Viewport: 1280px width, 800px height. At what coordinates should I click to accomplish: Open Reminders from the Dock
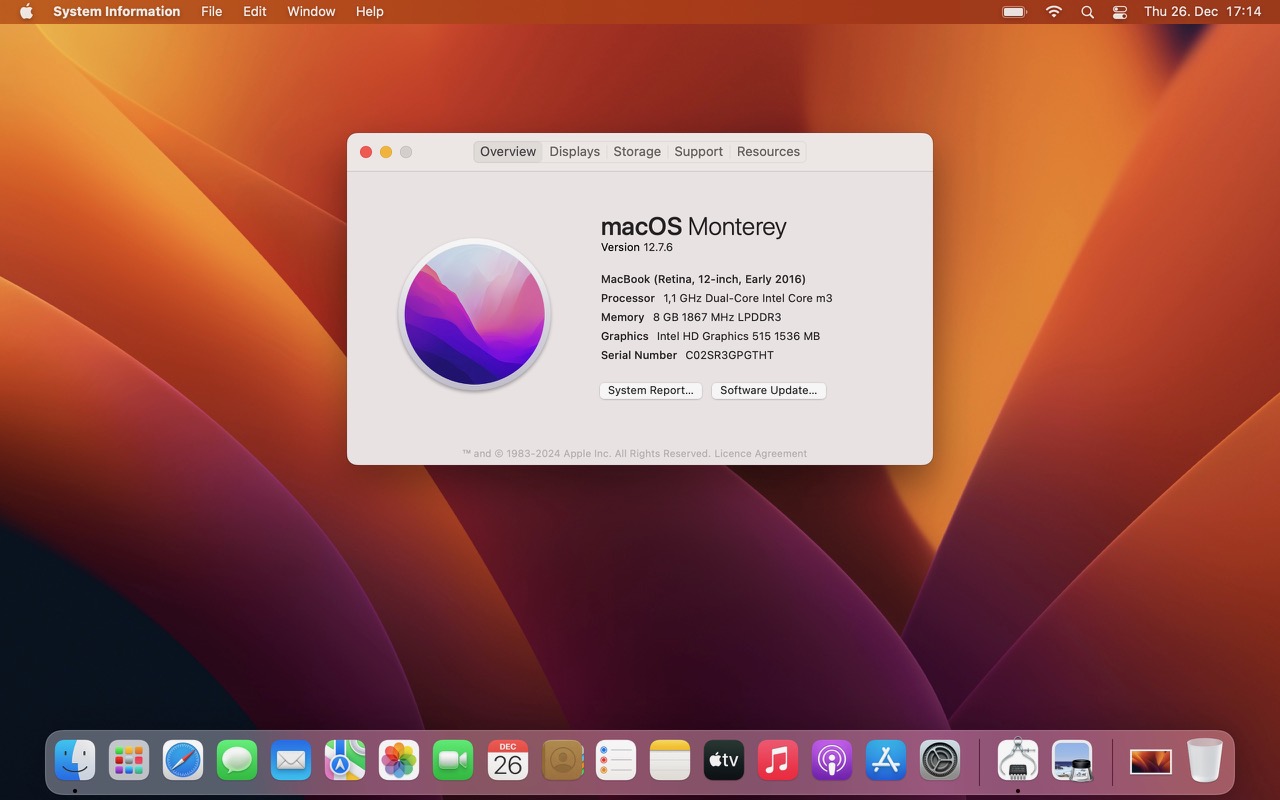pos(616,761)
